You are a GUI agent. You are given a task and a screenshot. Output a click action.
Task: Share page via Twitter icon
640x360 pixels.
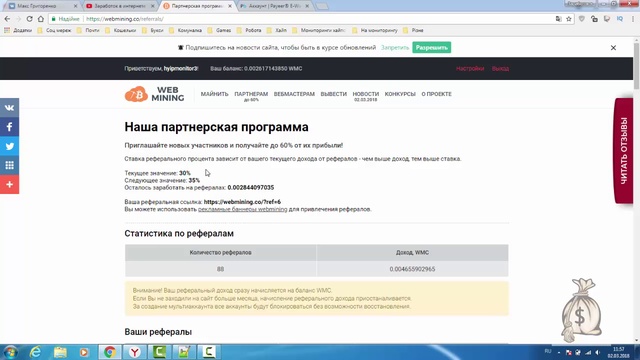(x=9, y=146)
